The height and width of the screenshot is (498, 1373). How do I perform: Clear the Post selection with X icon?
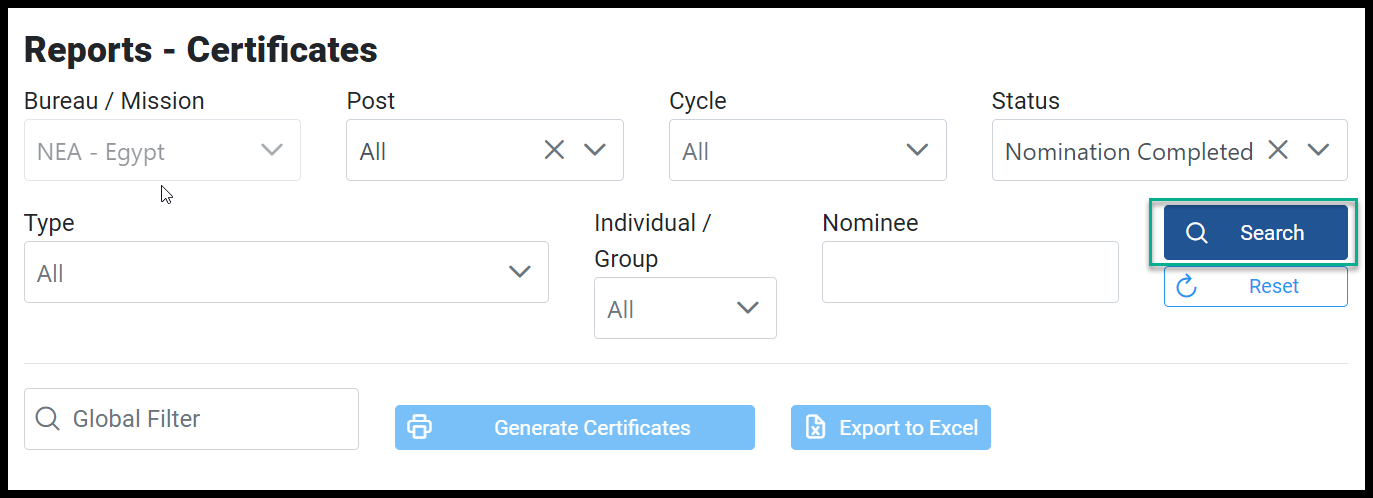pos(555,150)
